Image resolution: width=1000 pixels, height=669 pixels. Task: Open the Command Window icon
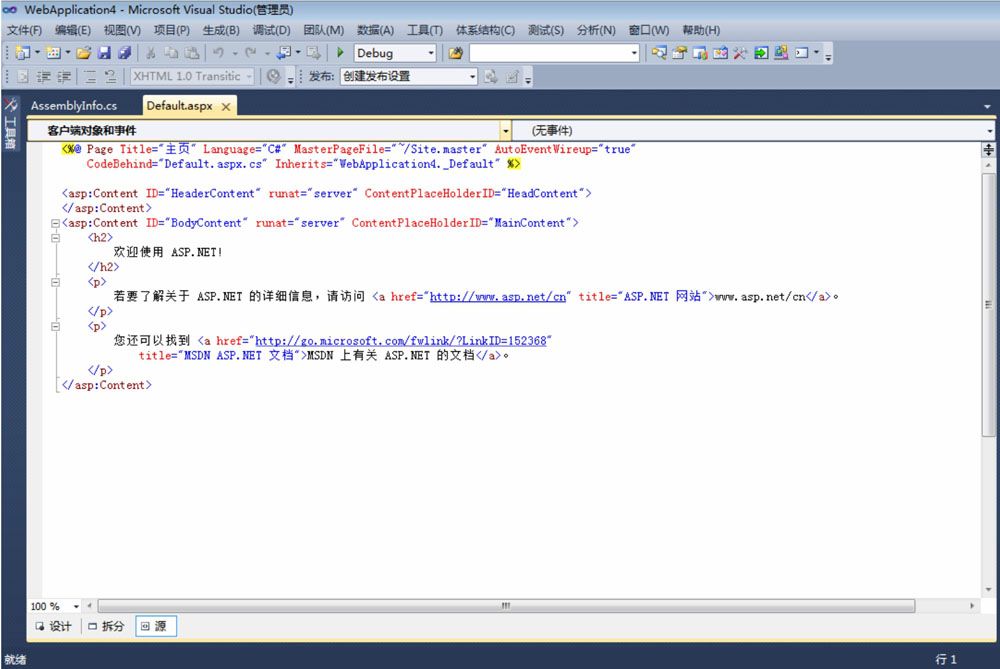pyautogui.click(x=802, y=53)
